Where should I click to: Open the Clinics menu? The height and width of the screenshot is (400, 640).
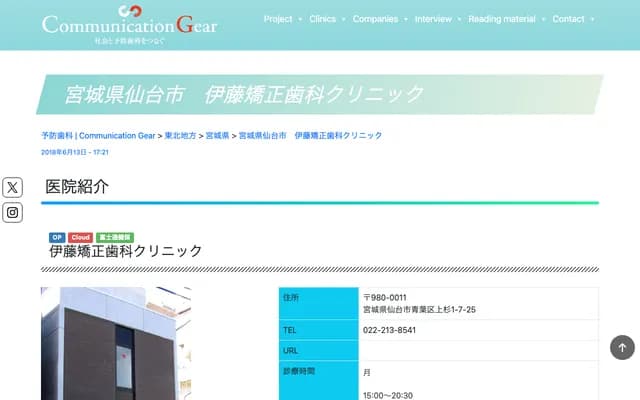coord(322,19)
